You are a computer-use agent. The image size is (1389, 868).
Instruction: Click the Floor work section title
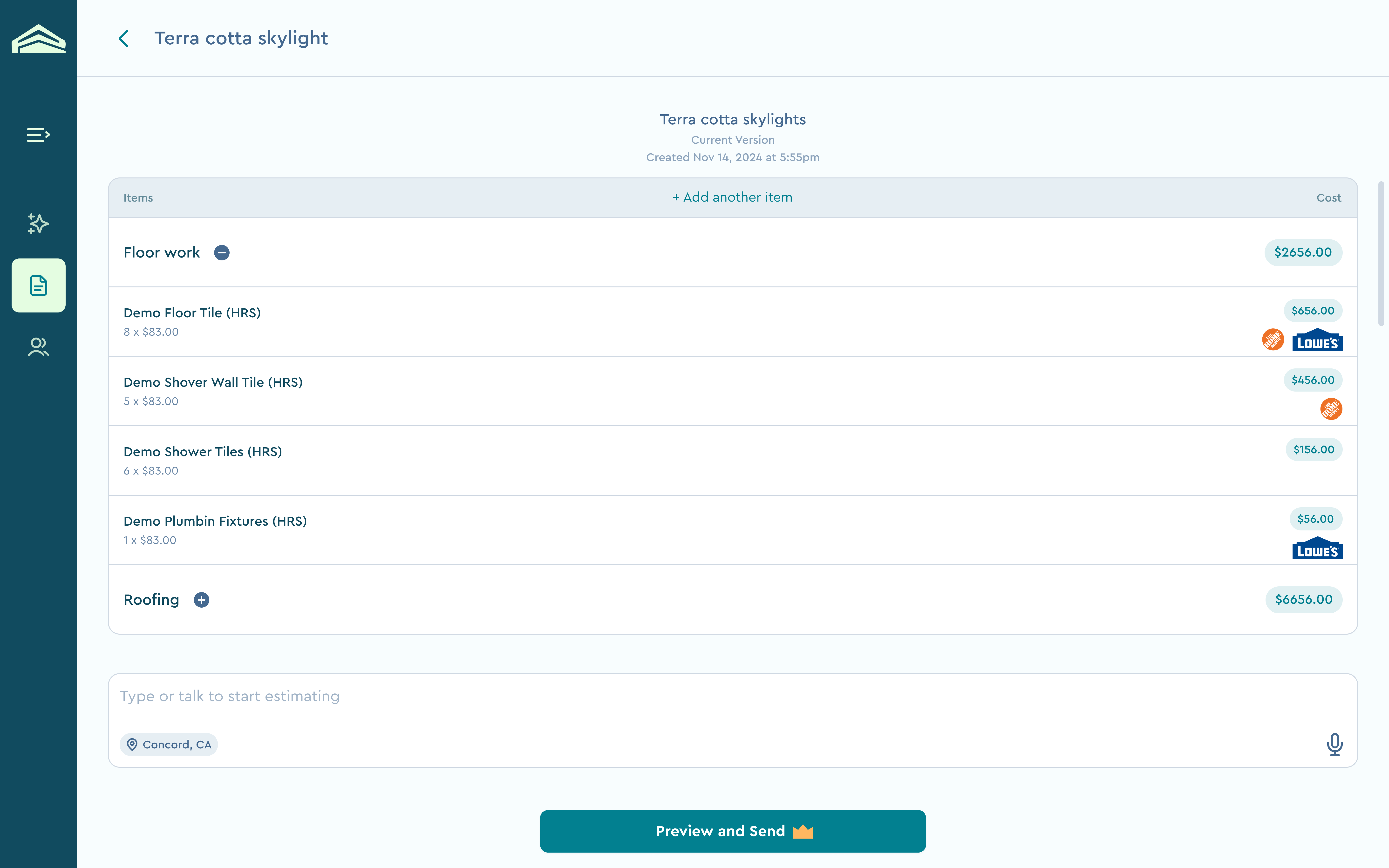[x=162, y=253]
